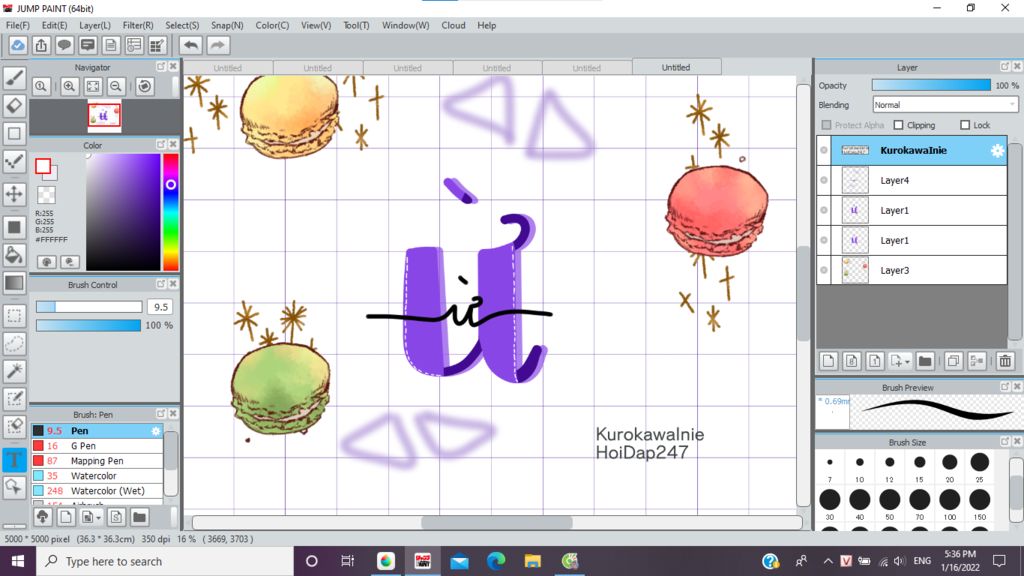The width and height of the screenshot is (1024, 576).
Task: Open the Blending mode dropdown
Action: (x=945, y=104)
